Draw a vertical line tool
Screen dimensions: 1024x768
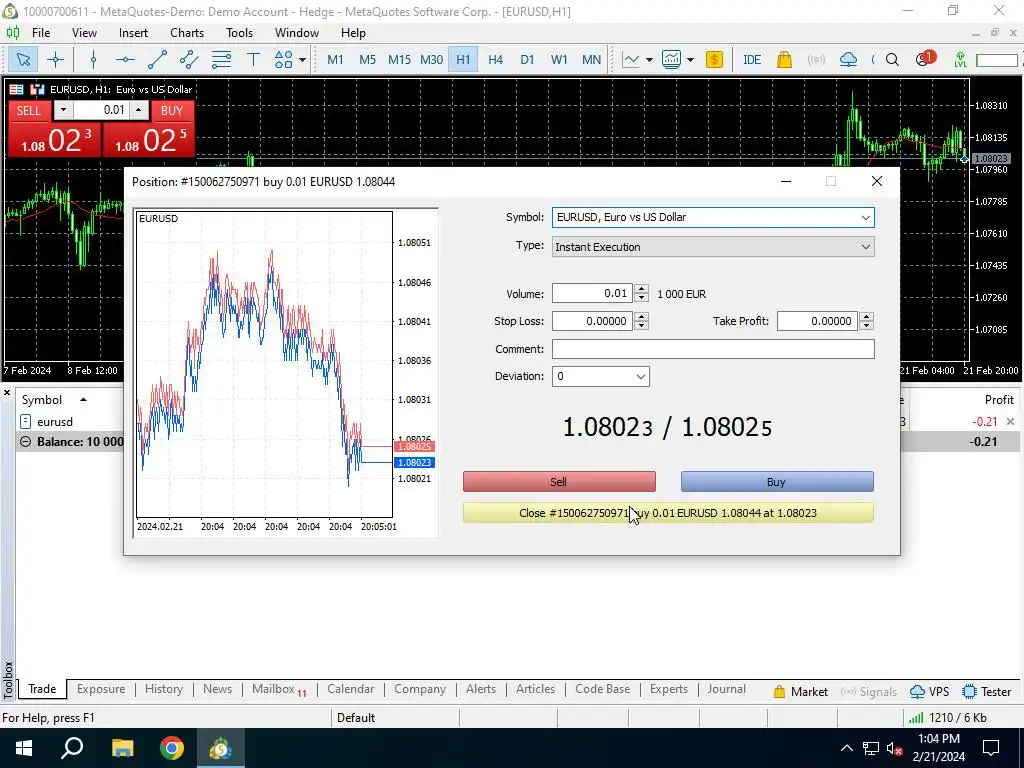point(93,60)
